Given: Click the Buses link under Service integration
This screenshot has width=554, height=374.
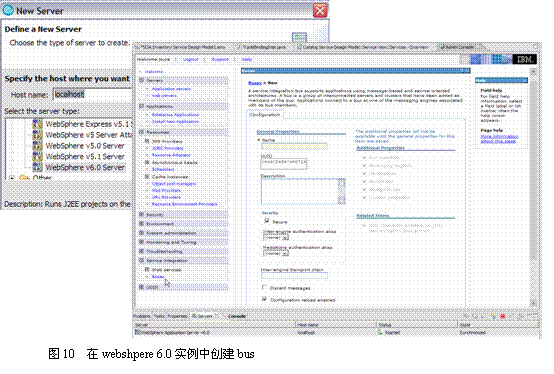Looking at the screenshot, I should (x=158, y=277).
